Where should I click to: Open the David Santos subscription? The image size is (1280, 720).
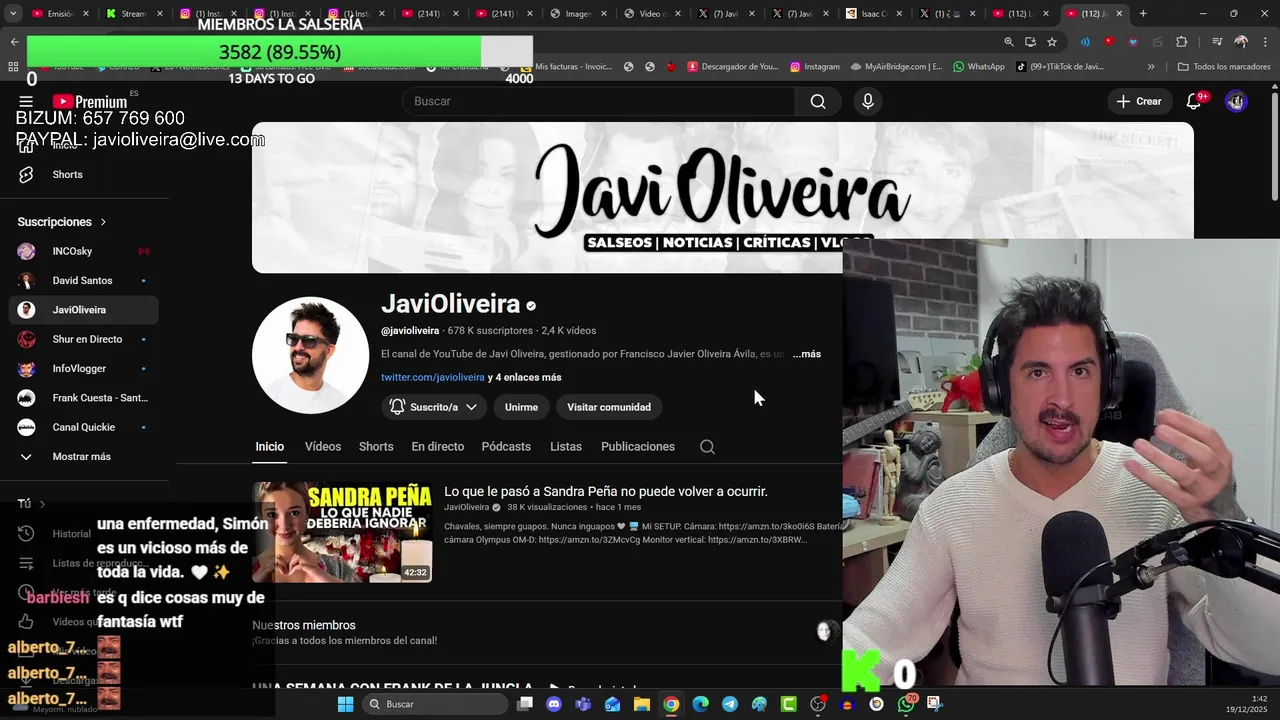84,281
